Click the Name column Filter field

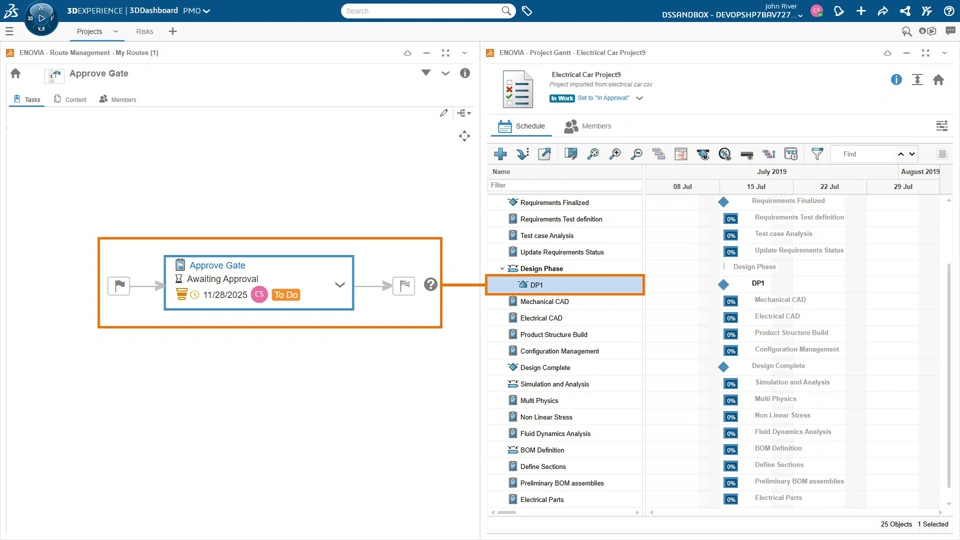coord(564,185)
